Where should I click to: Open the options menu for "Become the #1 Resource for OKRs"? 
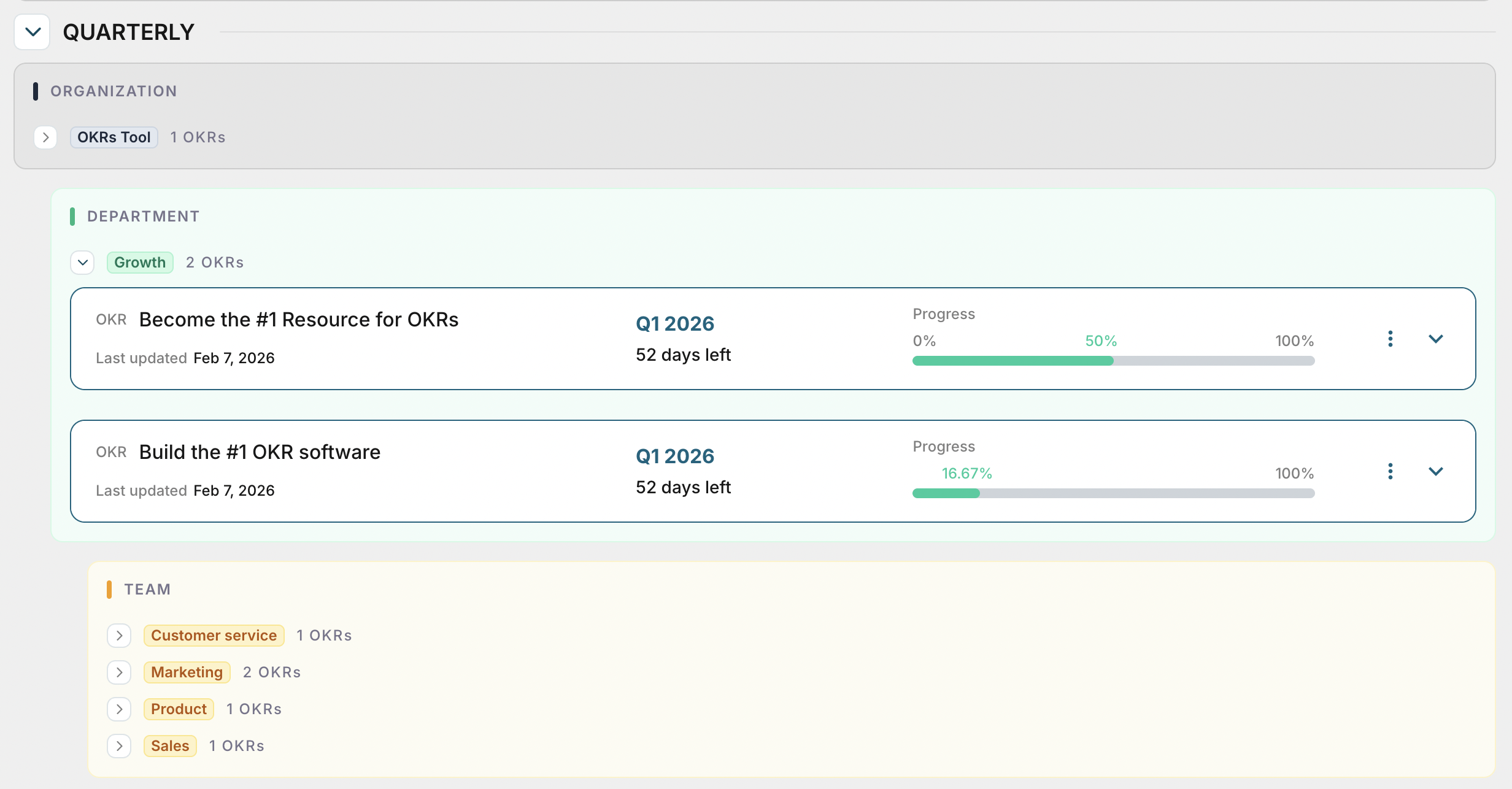[x=1390, y=338]
